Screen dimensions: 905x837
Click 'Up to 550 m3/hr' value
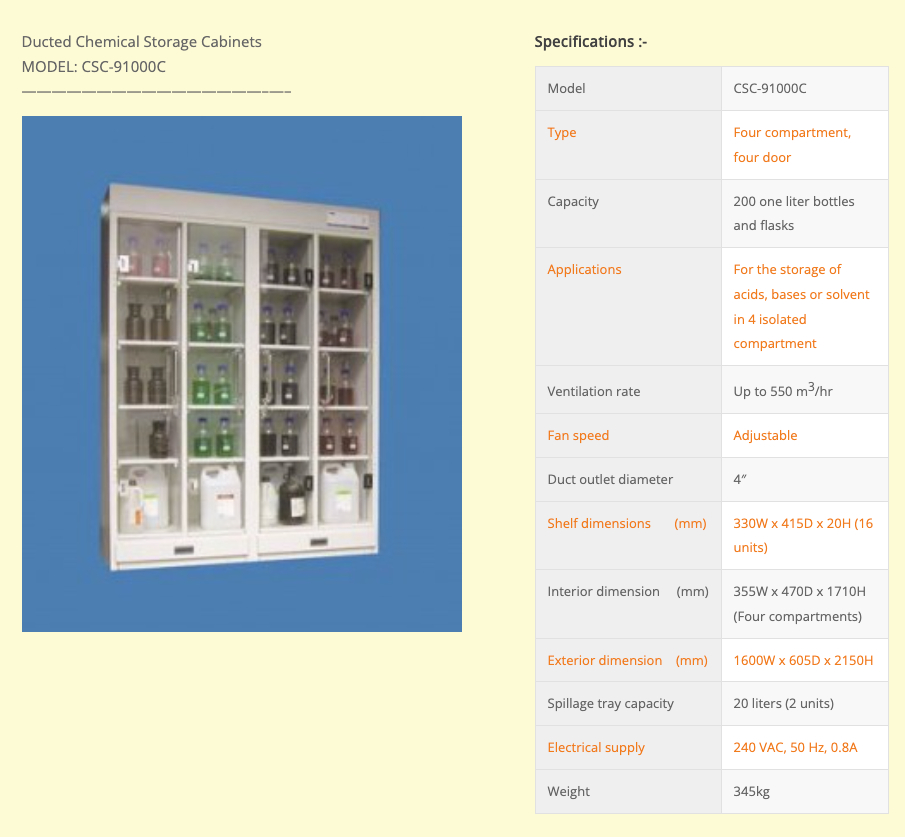tap(783, 390)
